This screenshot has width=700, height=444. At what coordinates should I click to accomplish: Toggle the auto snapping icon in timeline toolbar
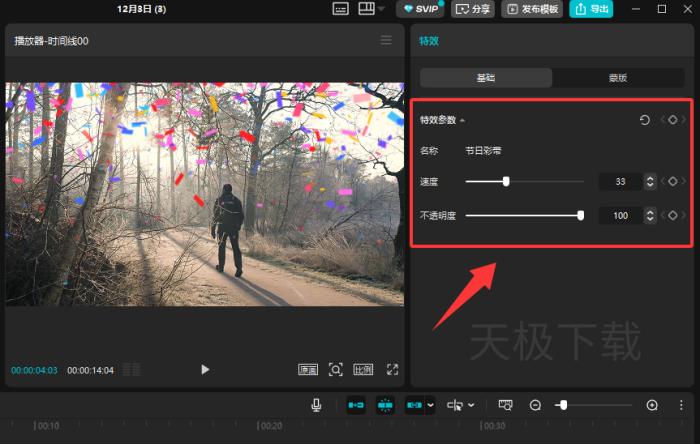coord(385,405)
